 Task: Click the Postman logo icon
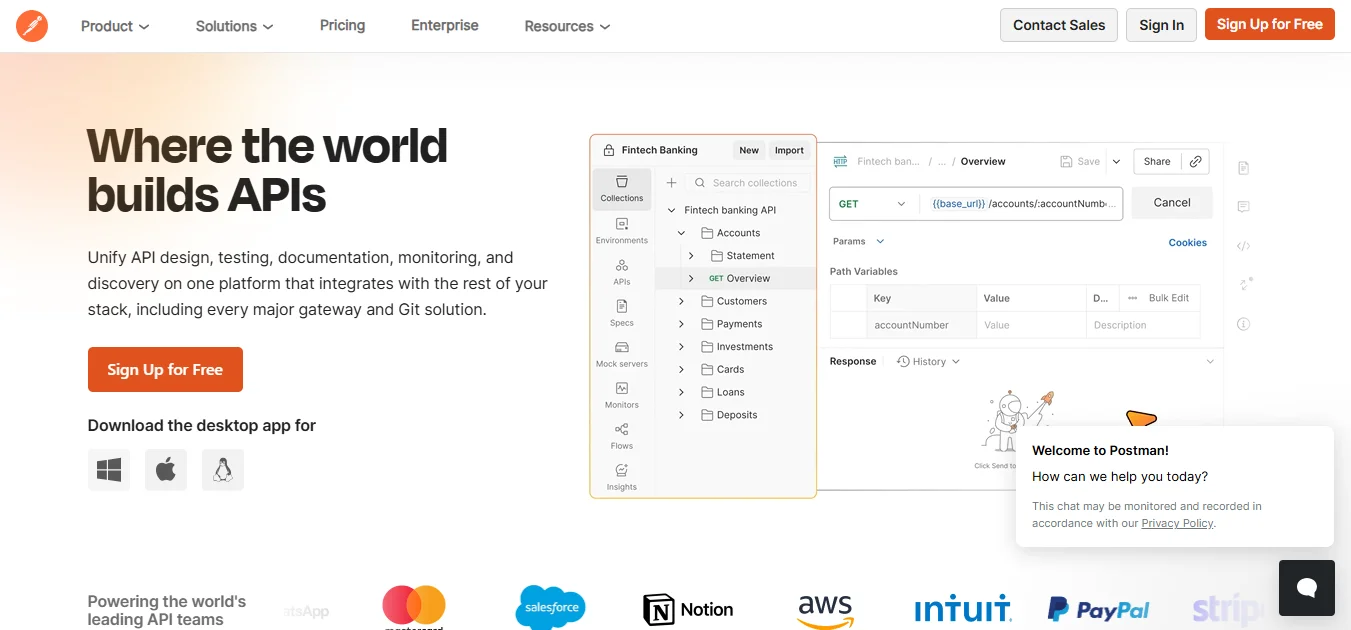point(32,26)
